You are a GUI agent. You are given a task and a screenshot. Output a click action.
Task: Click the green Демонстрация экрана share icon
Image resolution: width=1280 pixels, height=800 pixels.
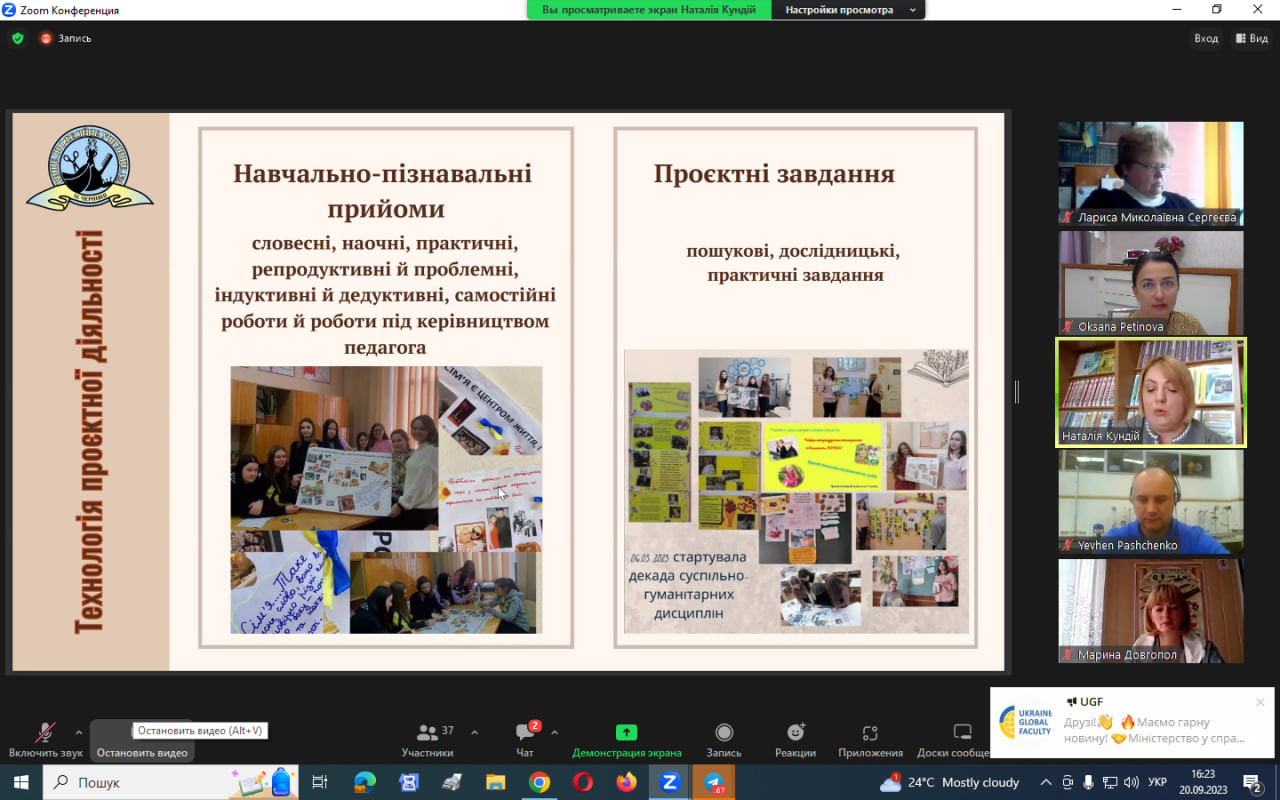(626, 732)
